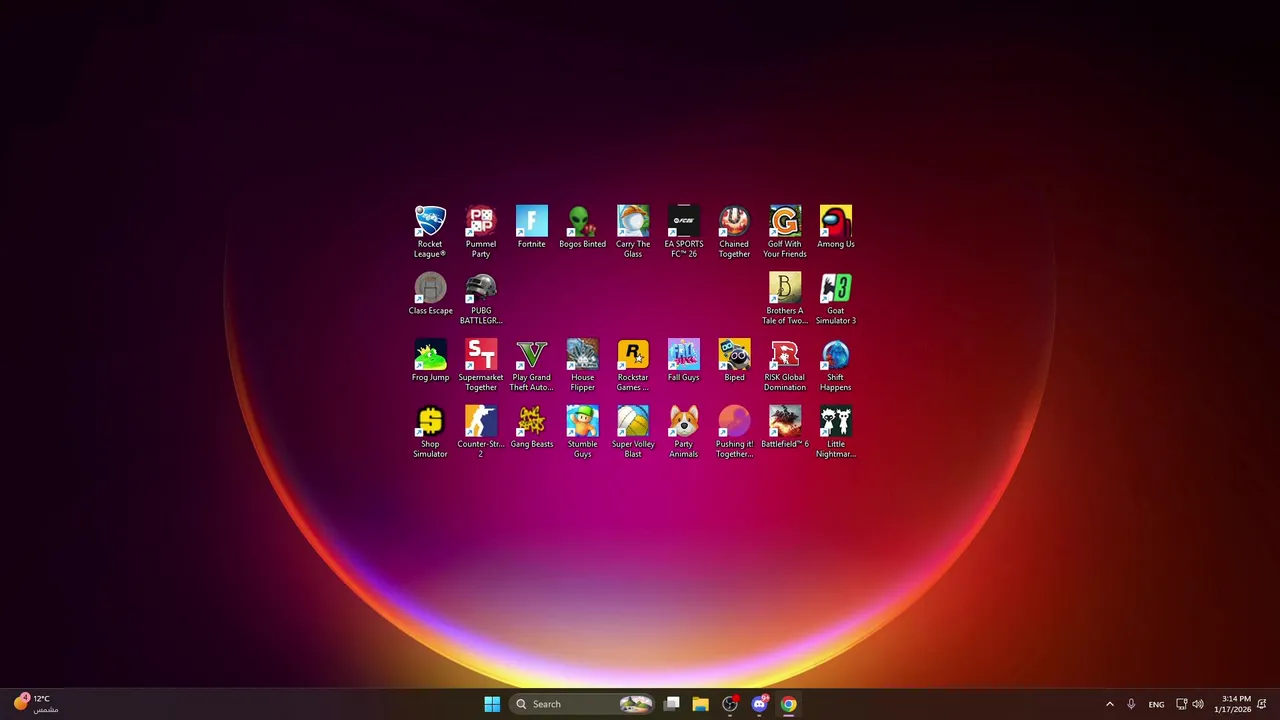Click the volume speaker icon
Viewport: 1280px width, 720px height.
(1198, 704)
